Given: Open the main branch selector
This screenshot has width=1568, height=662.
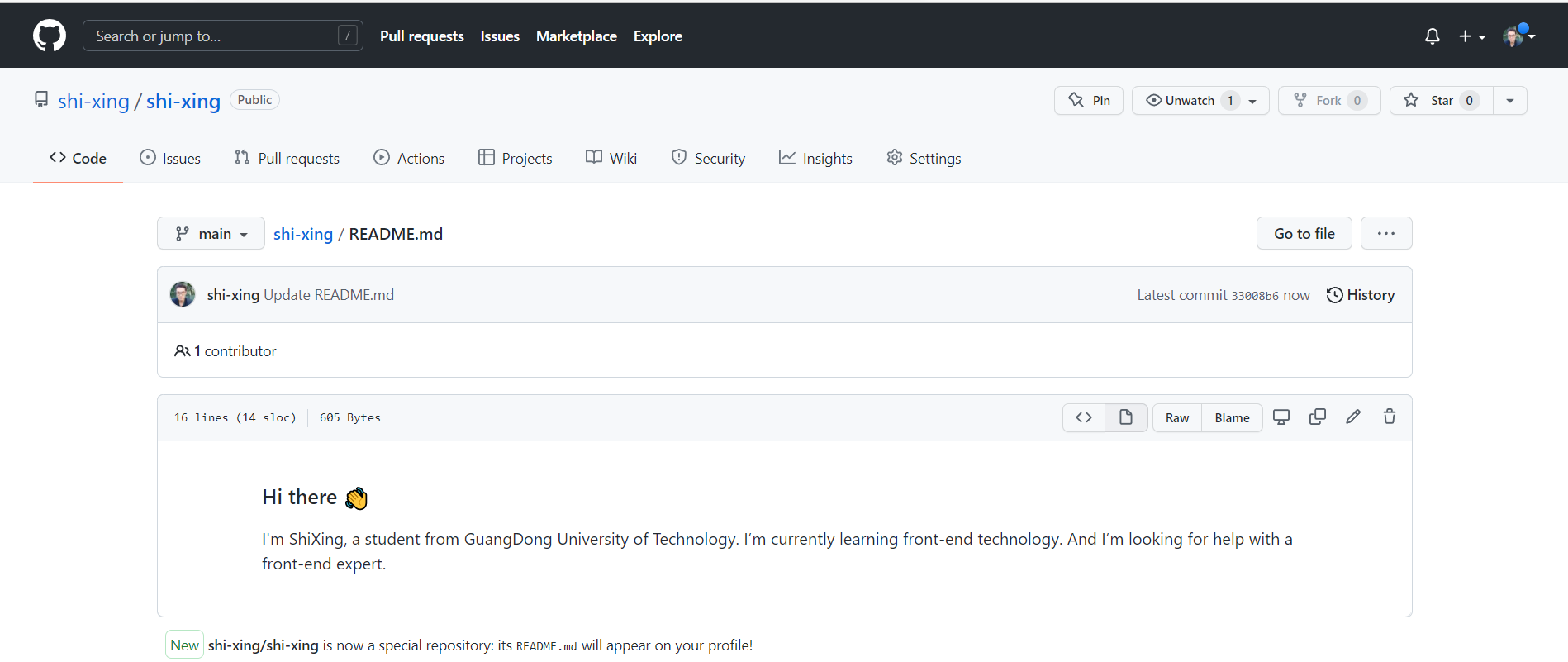Looking at the screenshot, I should coord(211,234).
